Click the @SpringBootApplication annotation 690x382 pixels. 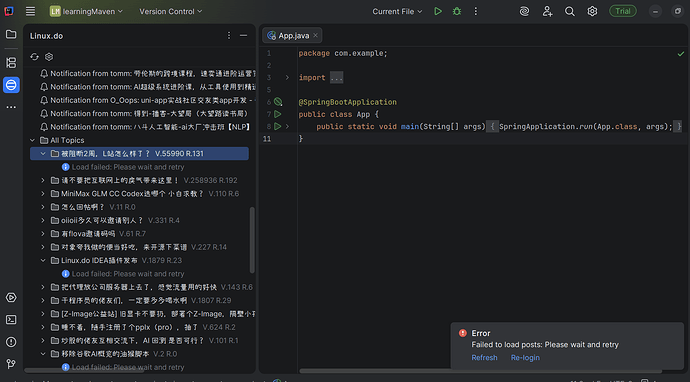348,102
